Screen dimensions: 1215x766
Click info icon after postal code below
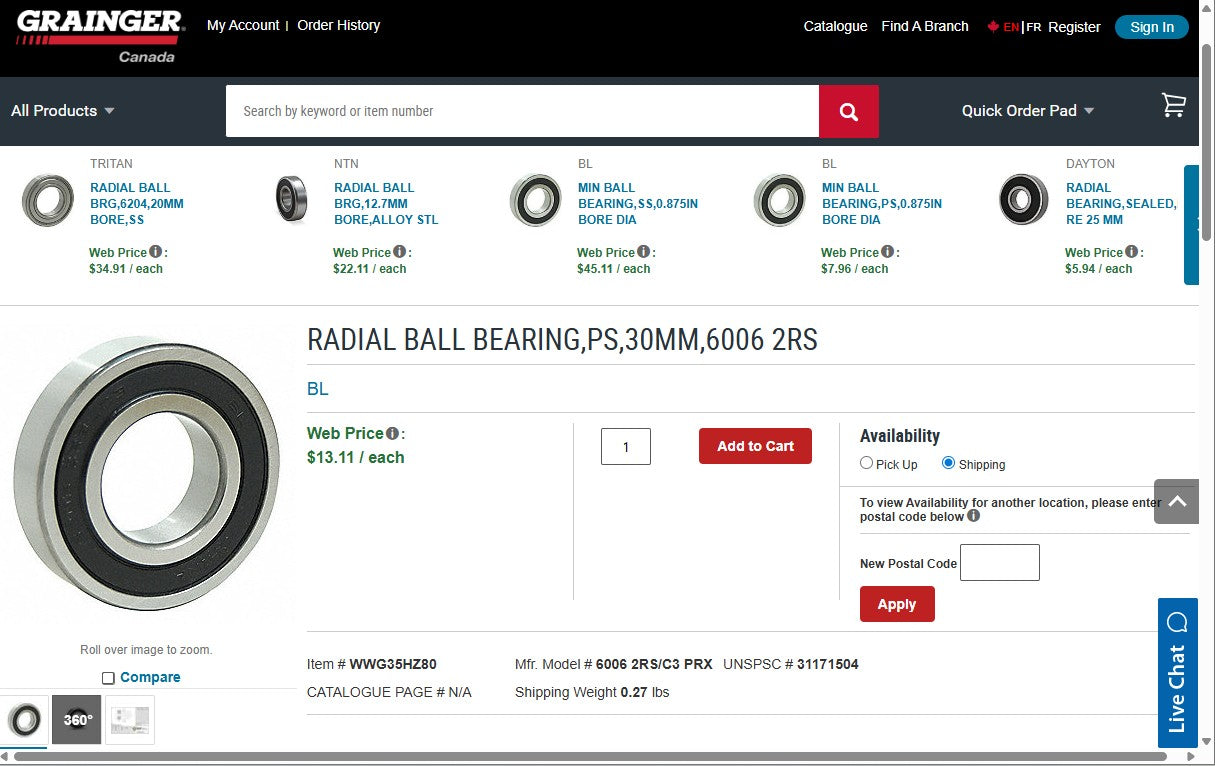click(974, 516)
